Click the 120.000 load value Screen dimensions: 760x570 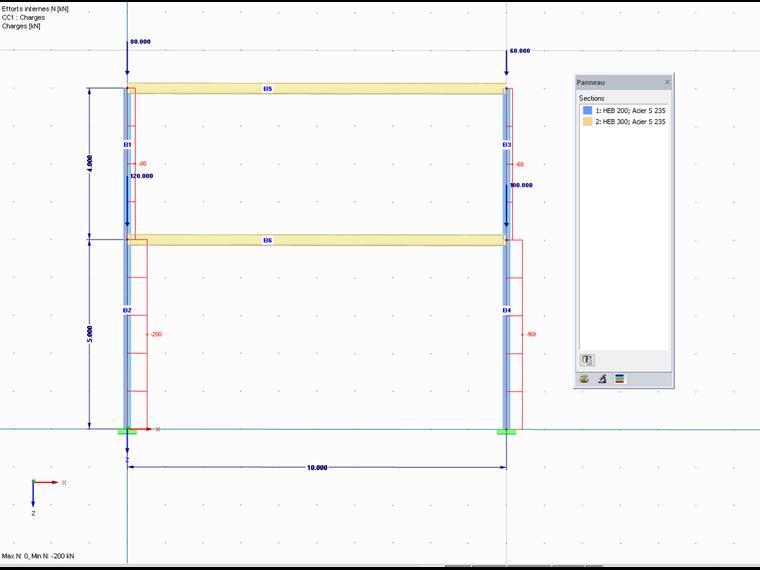pos(142,176)
